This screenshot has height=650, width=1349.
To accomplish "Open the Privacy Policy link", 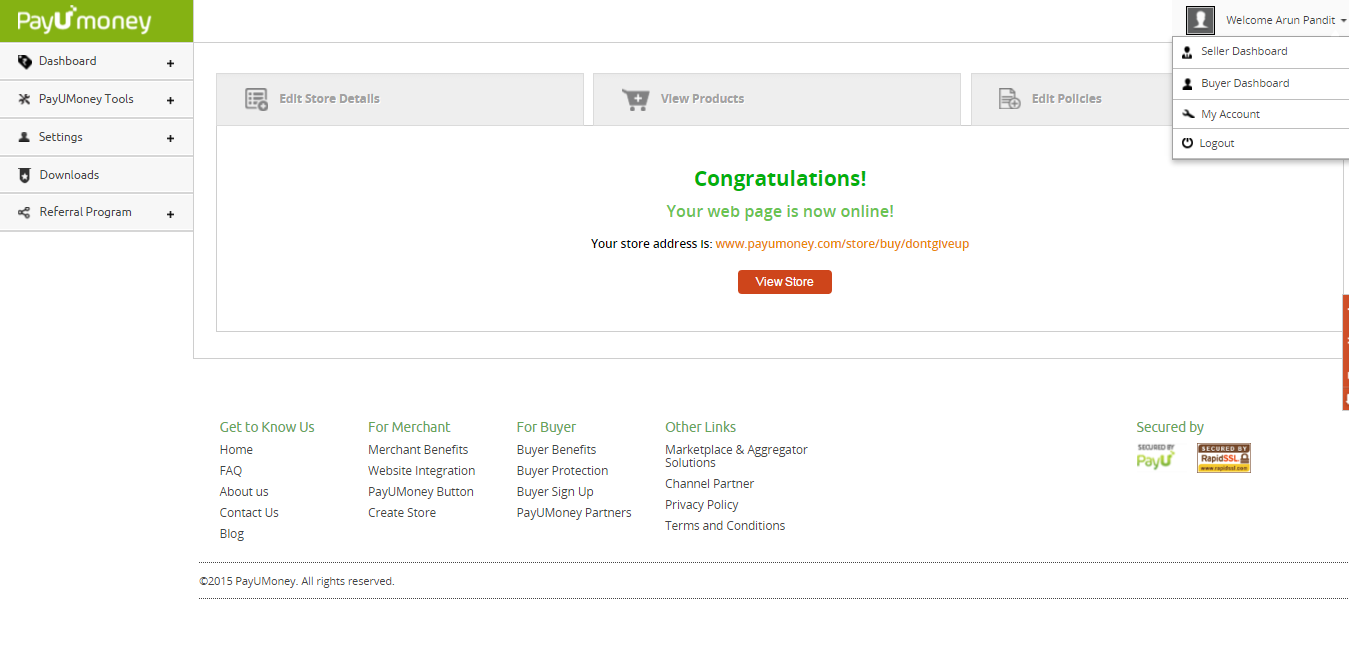I will click(702, 505).
